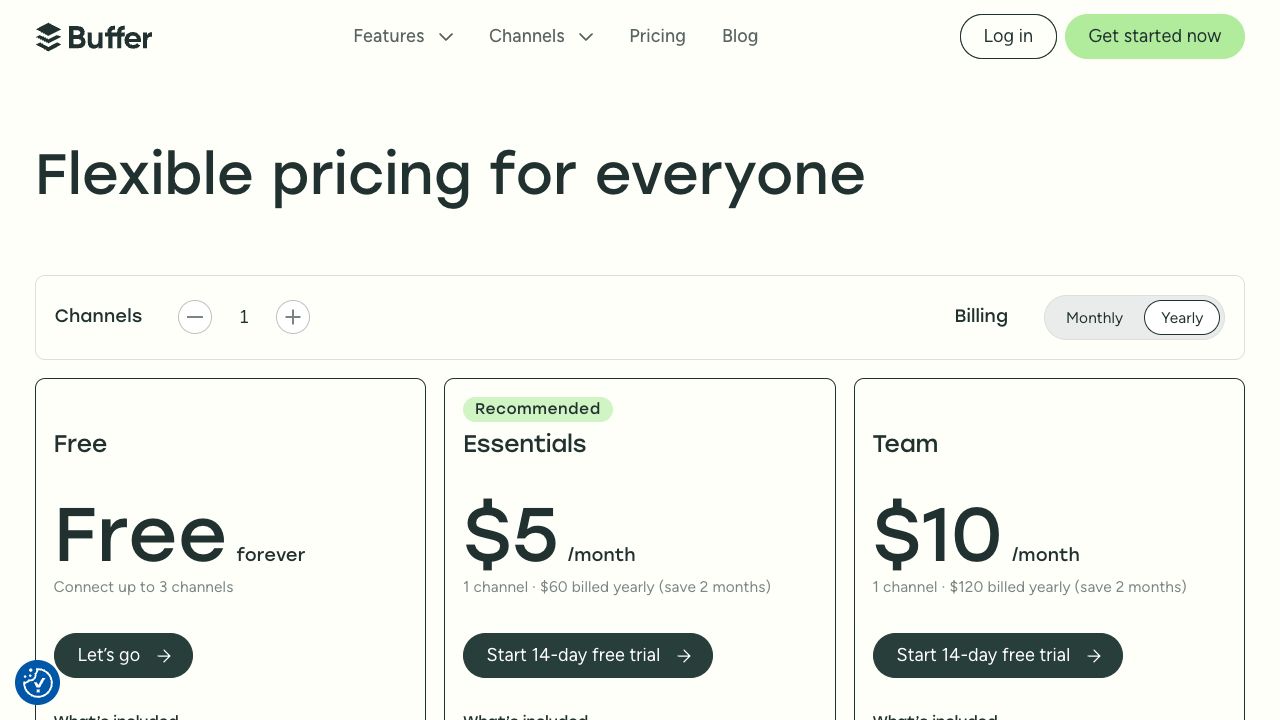
Task: Click Get started now button
Action: pos(1154,36)
